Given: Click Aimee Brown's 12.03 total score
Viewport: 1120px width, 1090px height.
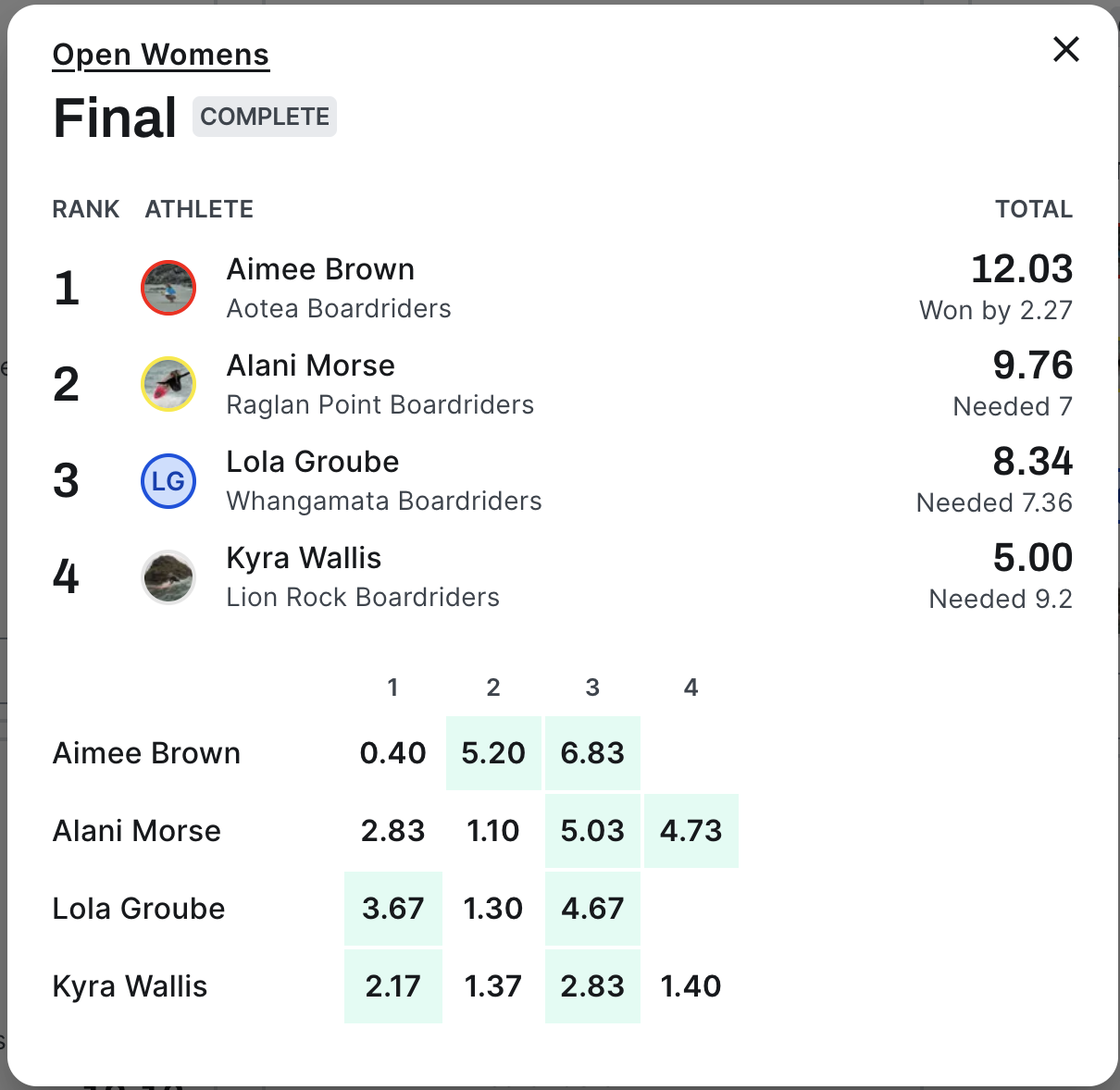Looking at the screenshot, I should tap(1022, 269).
